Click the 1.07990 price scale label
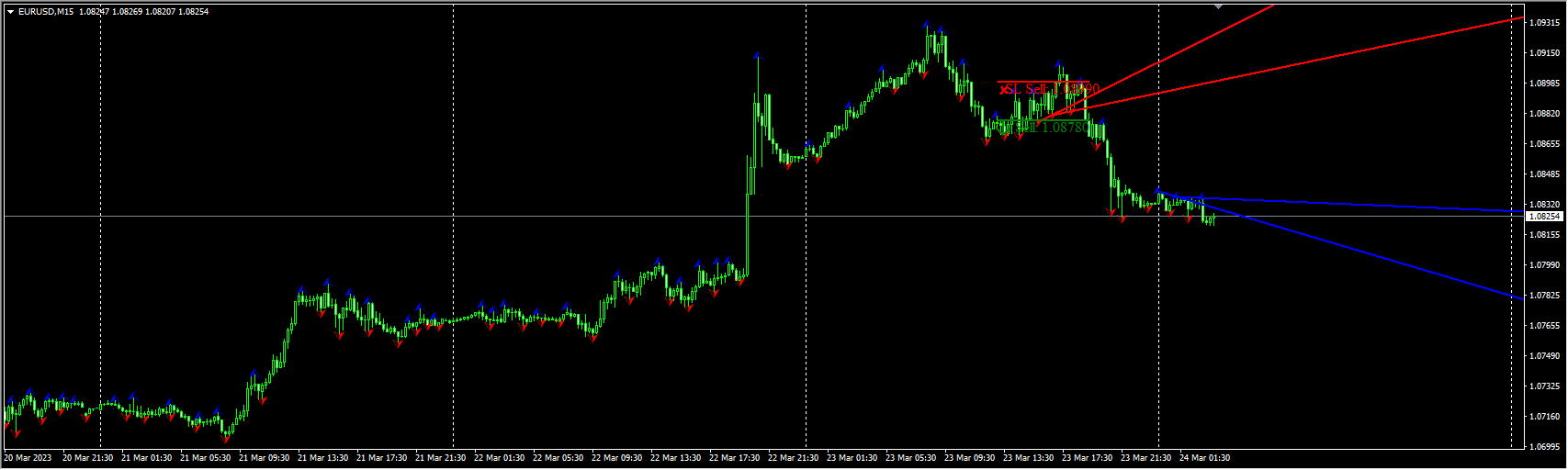 click(1547, 265)
